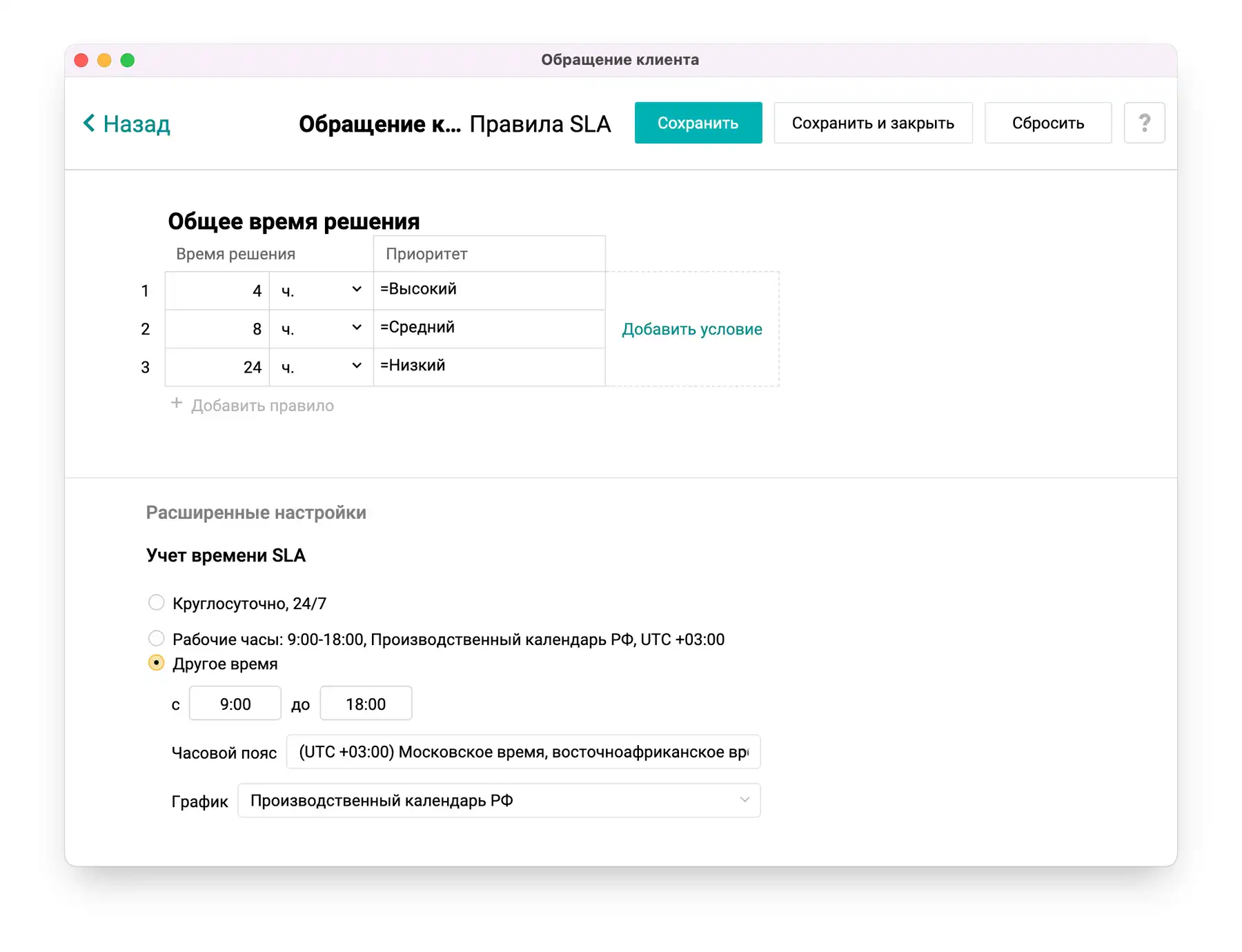The width and height of the screenshot is (1242, 952).
Task: Open the time unit dropdown in row 3
Action: (321, 367)
